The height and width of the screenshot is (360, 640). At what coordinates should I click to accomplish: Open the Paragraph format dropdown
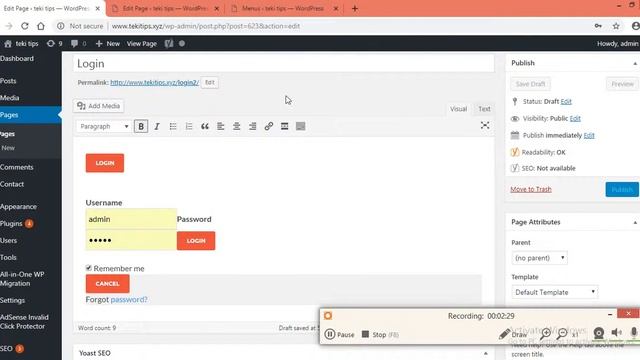click(x=103, y=127)
